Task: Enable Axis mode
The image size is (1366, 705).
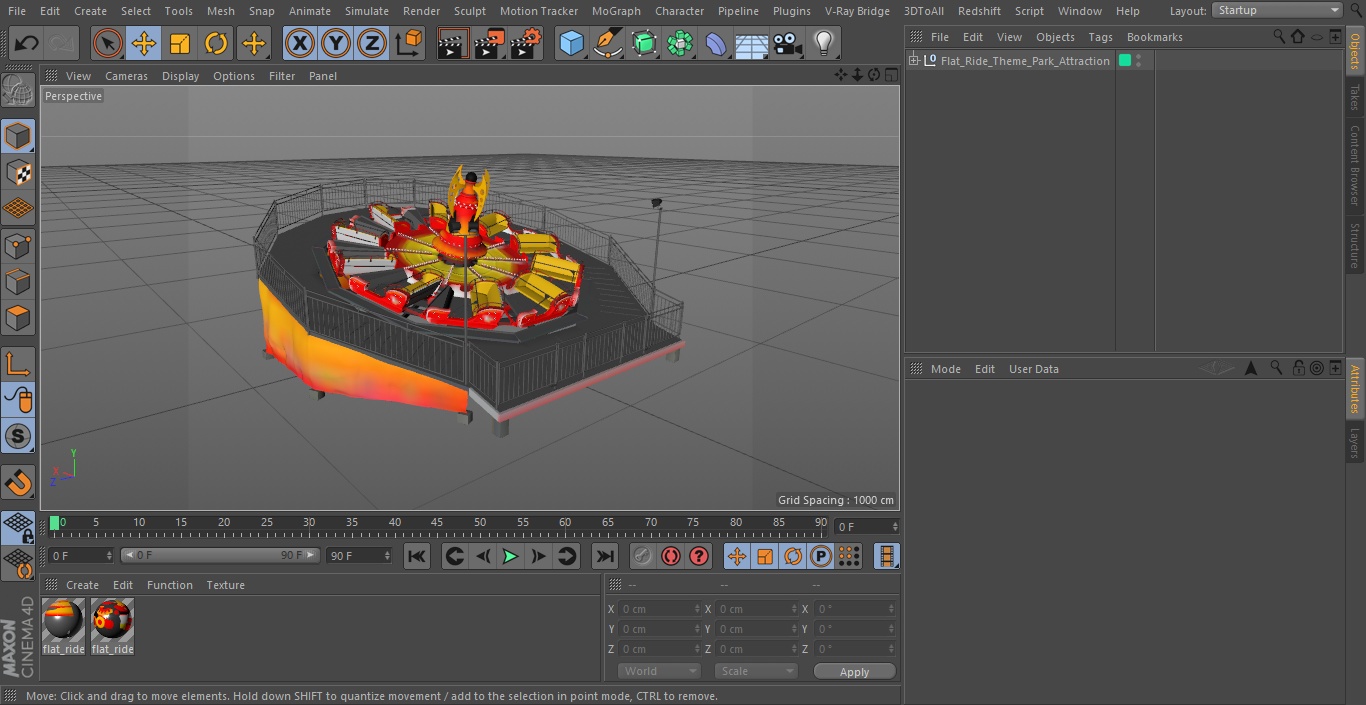Action: (18, 364)
